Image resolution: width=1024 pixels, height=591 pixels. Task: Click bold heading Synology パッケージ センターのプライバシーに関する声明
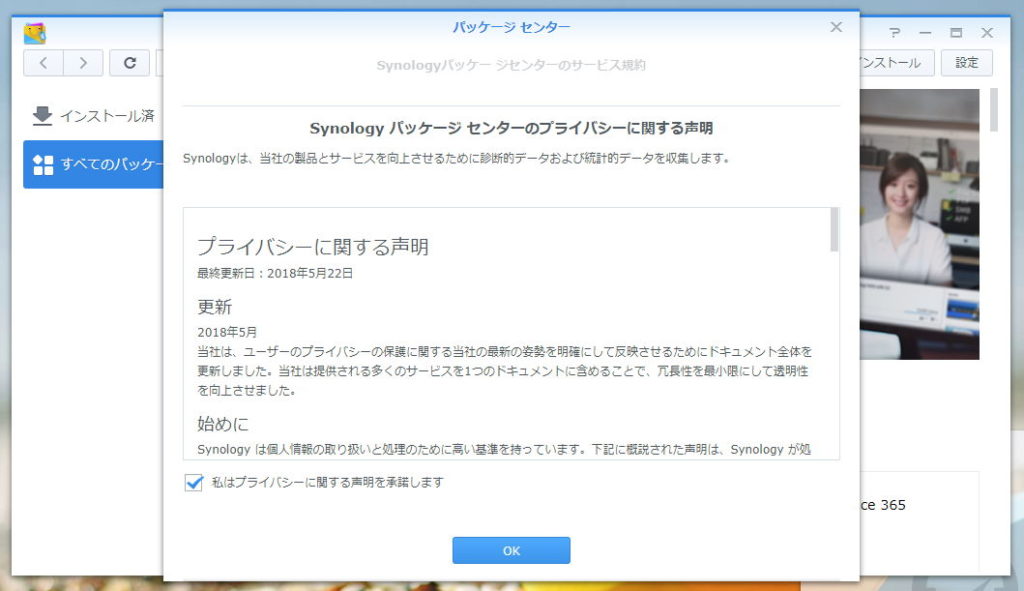[x=511, y=128]
